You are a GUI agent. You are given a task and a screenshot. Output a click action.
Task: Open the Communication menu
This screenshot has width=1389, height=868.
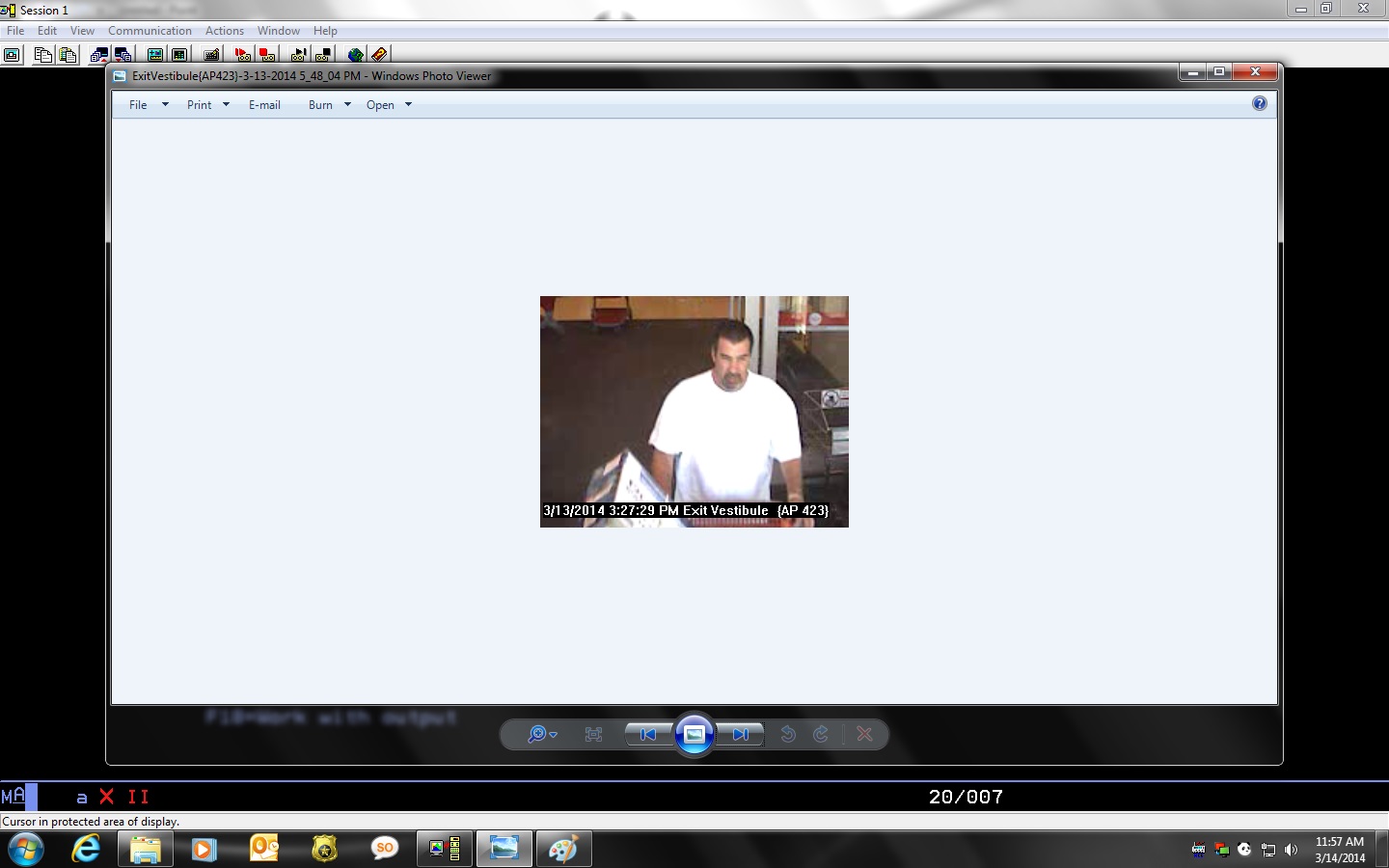(150, 31)
